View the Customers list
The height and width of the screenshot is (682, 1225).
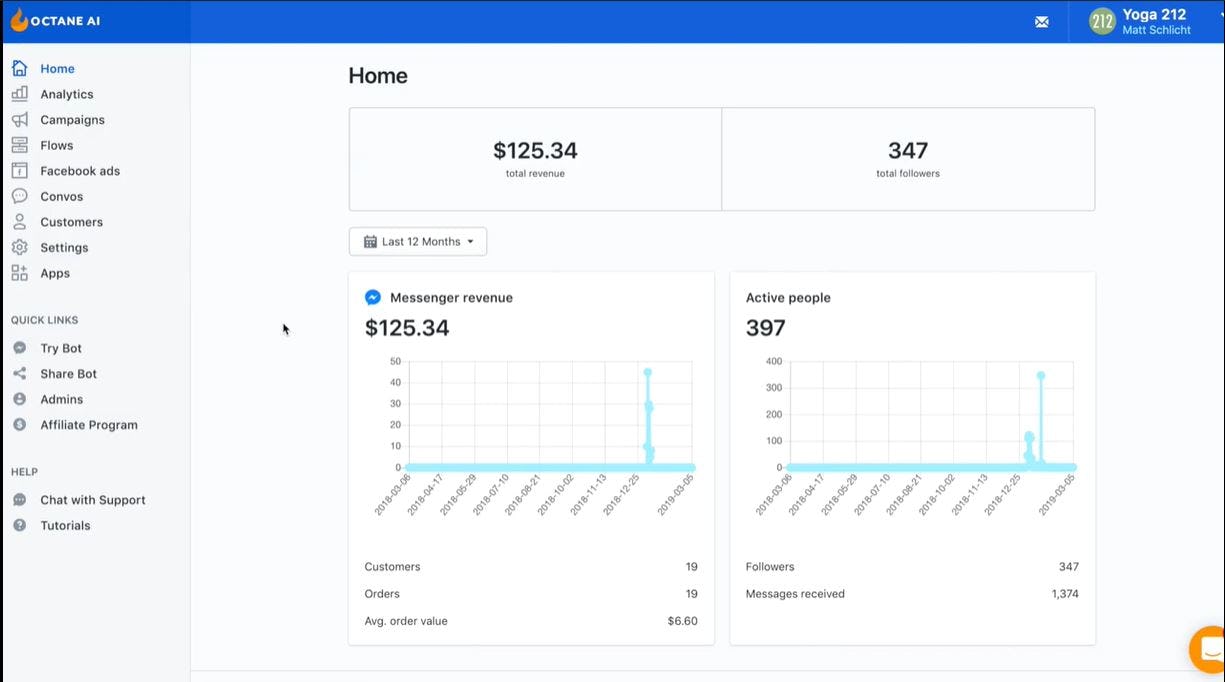(70, 221)
